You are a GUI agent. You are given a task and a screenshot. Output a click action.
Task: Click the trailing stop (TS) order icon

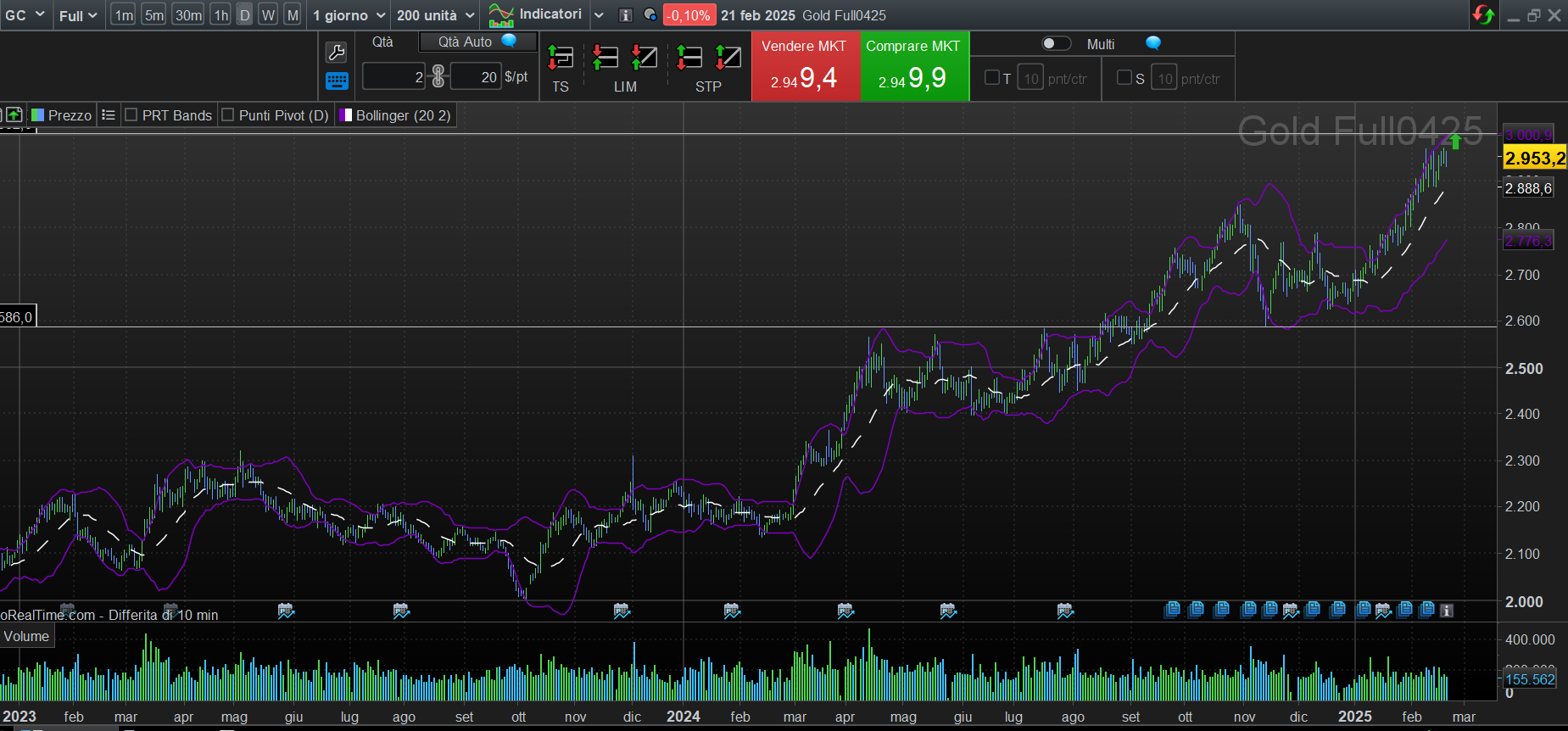click(561, 59)
